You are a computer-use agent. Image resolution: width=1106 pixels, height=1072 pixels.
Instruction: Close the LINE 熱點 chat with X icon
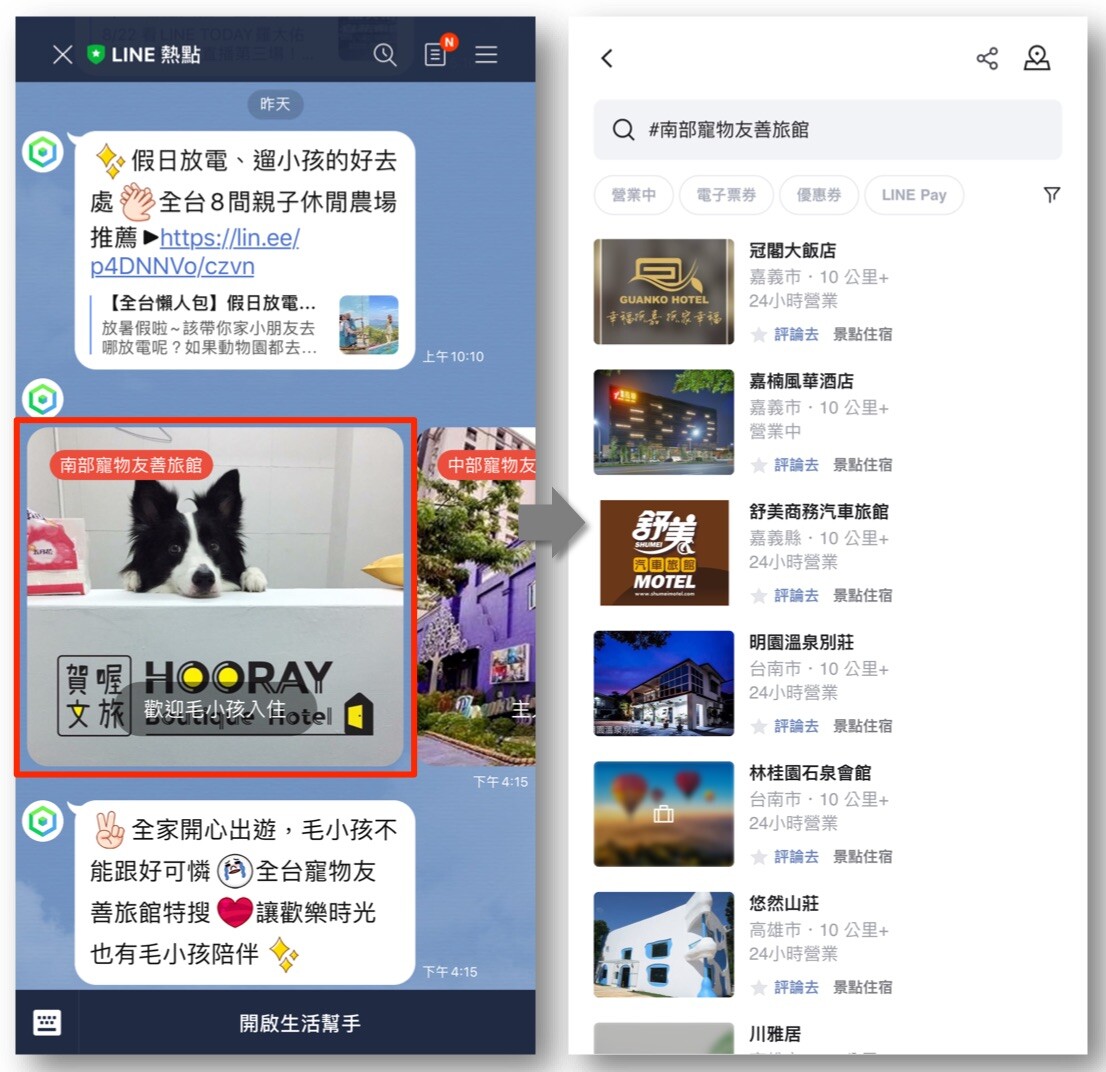pos(63,54)
